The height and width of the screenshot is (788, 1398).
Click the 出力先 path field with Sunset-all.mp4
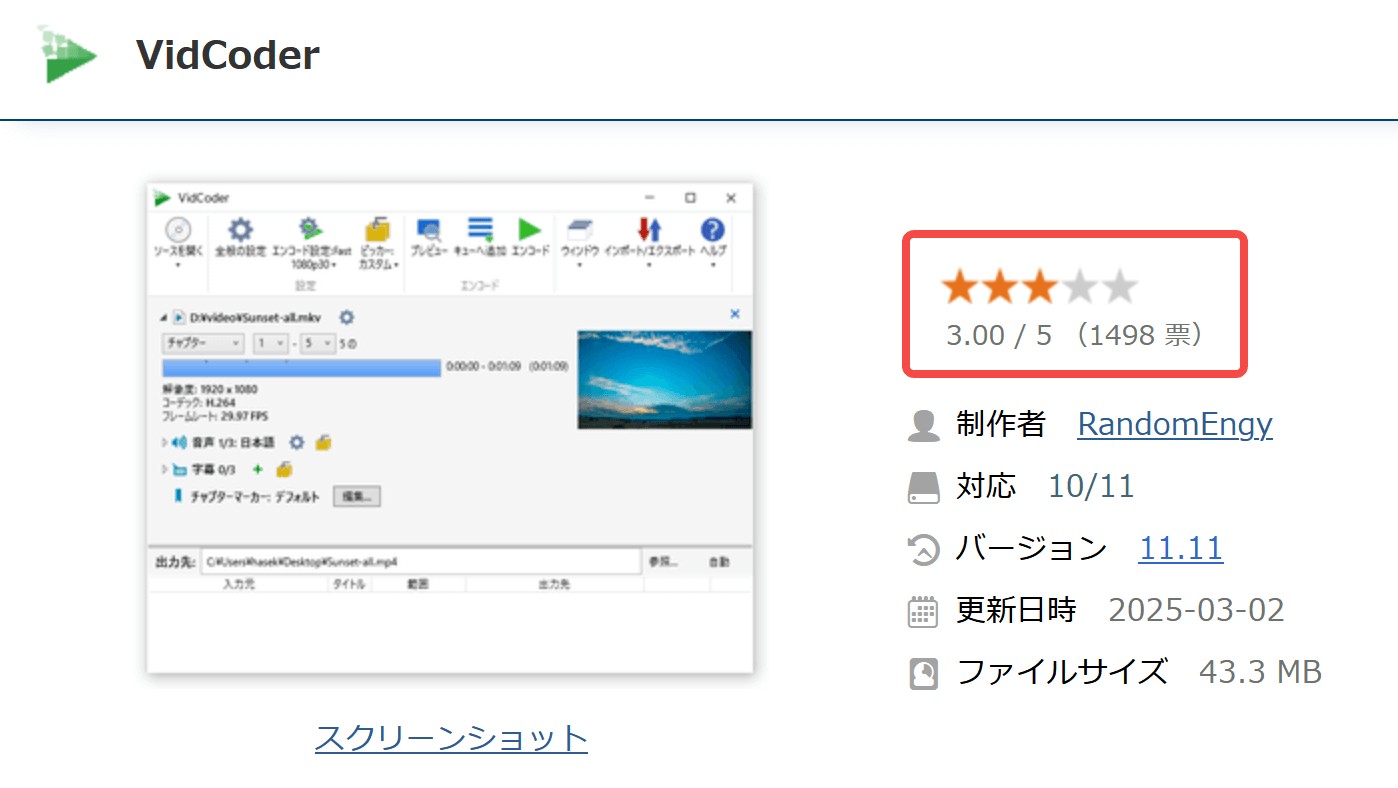tap(420, 562)
